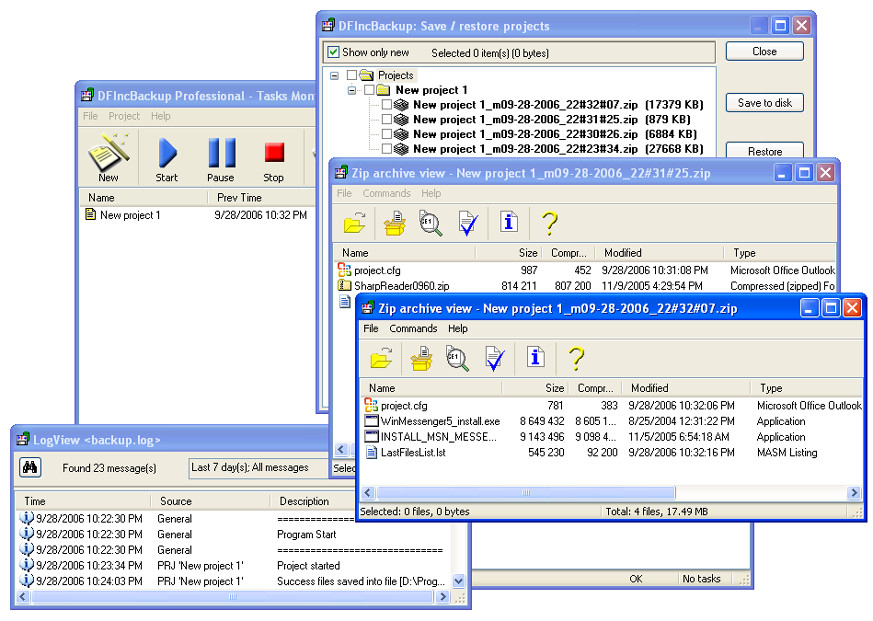873x621 pixels.
Task: Check the Projects root checkbox
Action: coord(351,75)
